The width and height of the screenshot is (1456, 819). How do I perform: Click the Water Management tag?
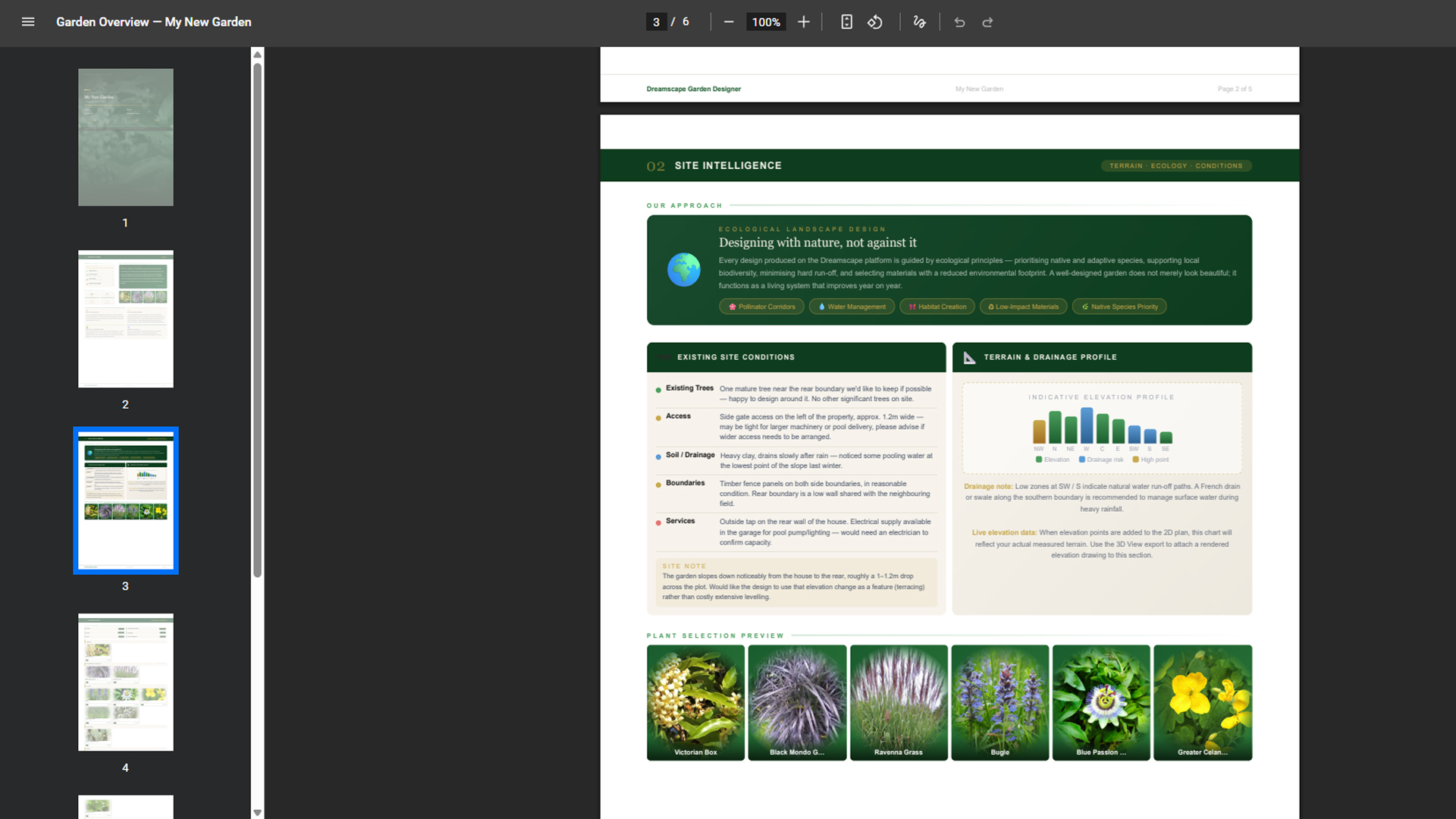click(852, 306)
